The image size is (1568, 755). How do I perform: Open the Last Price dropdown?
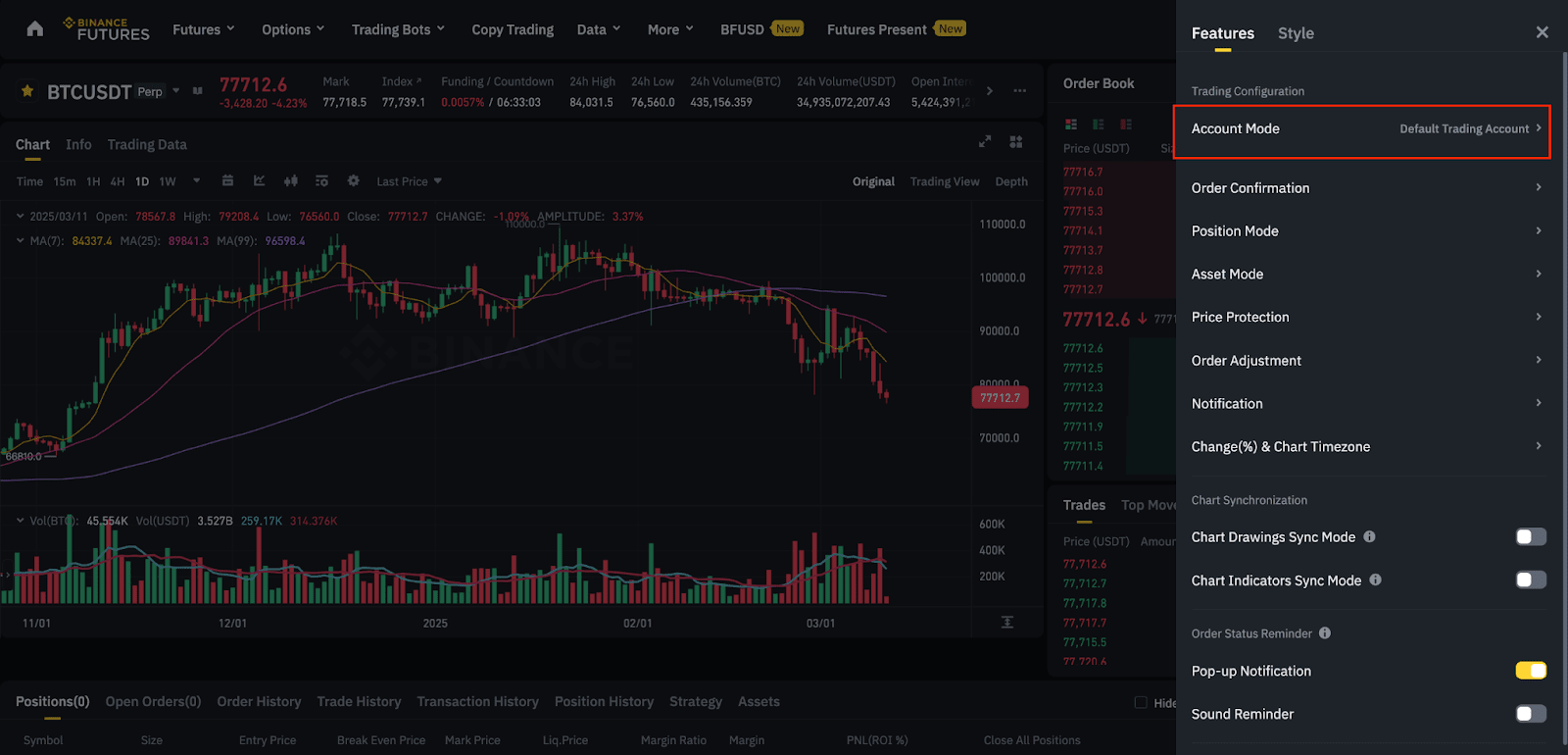click(x=410, y=181)
